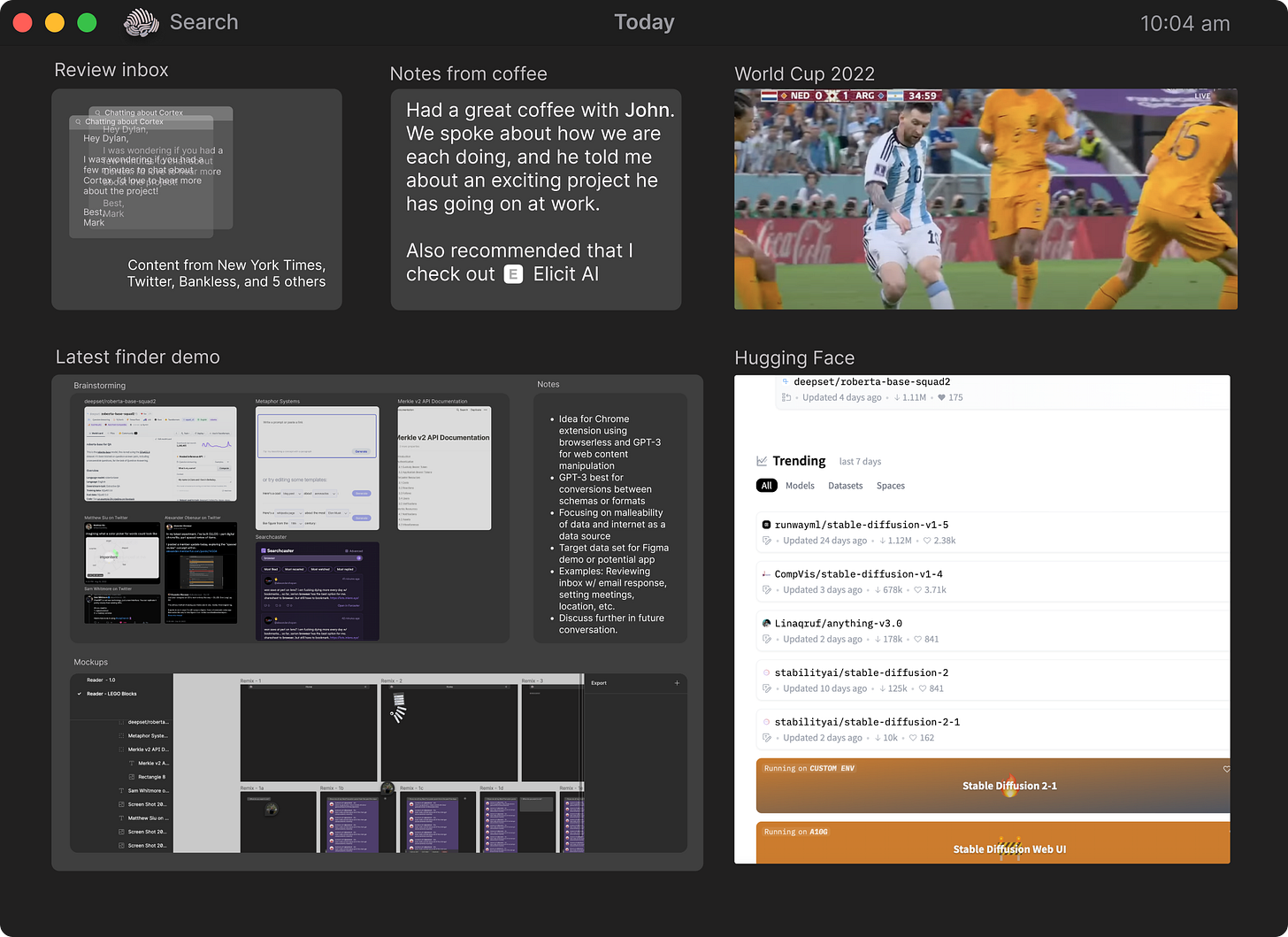Click the model icon next to Linaqruf/anything-v3.0
1288x937 pixels.
coord(767,623)
